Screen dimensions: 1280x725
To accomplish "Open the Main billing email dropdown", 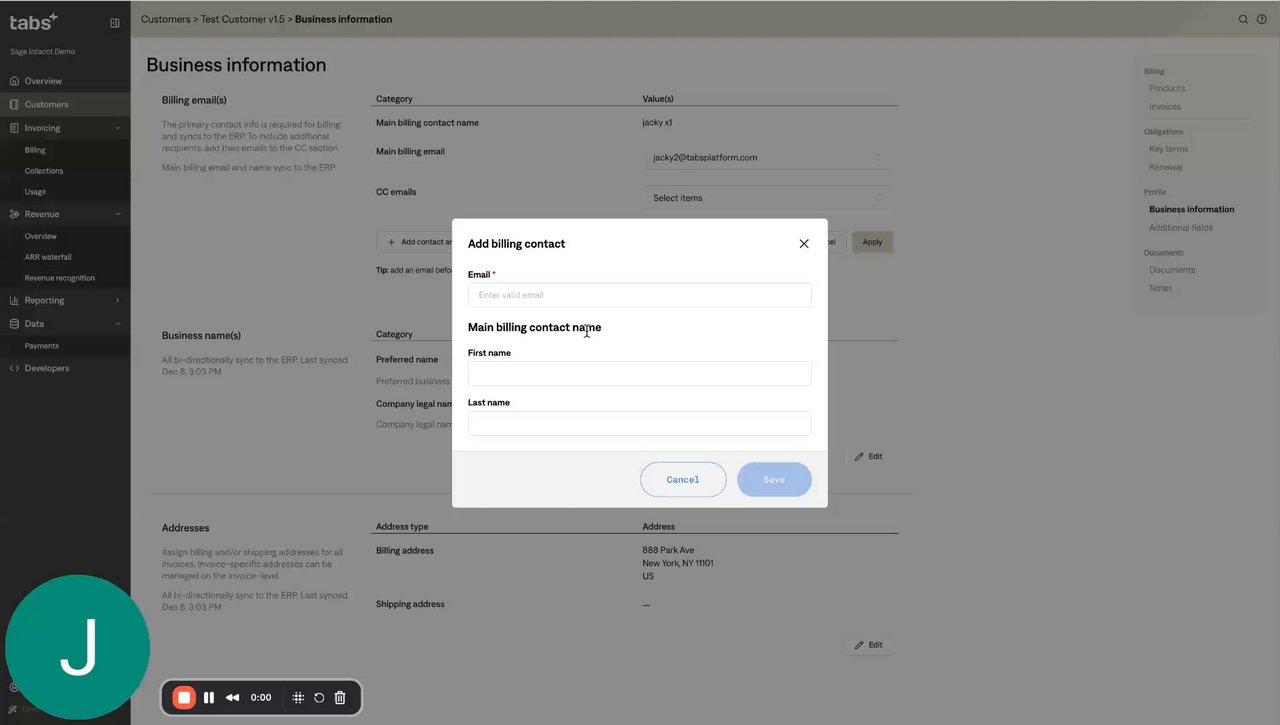I will (766, 158).
